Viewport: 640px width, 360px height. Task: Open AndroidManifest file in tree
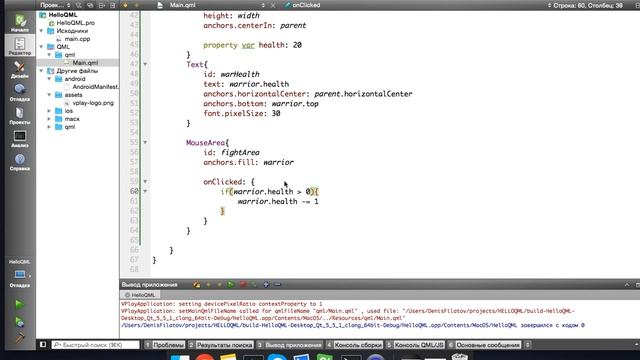(96, 87)
